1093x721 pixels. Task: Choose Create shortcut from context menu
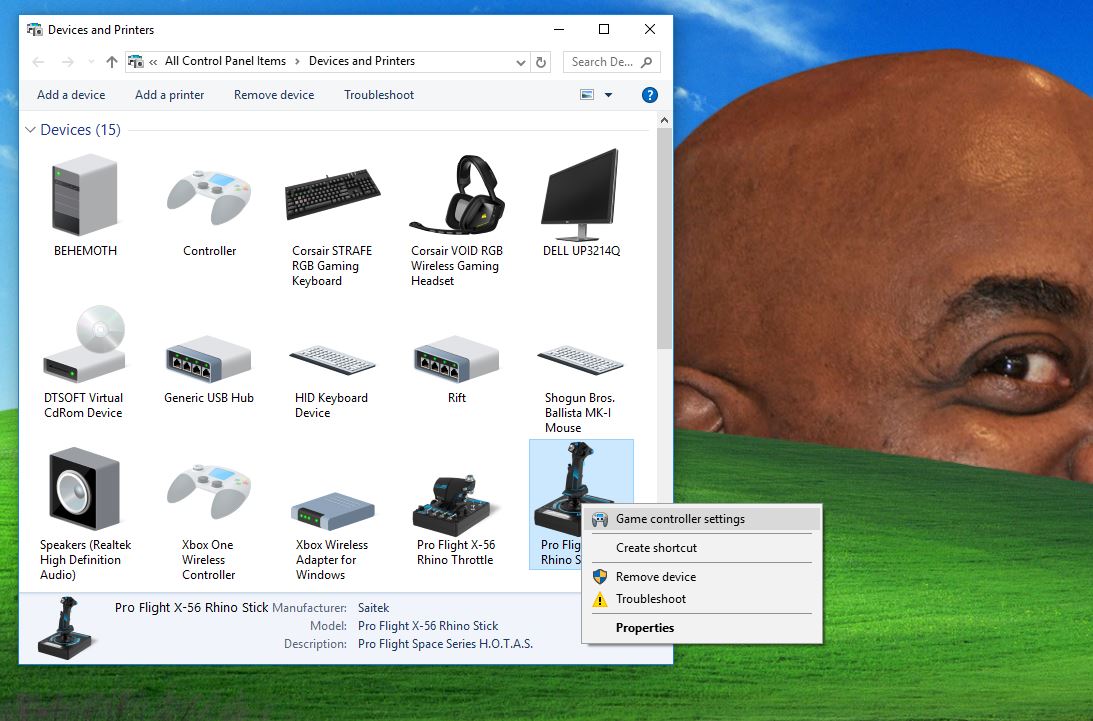(702, 548)
